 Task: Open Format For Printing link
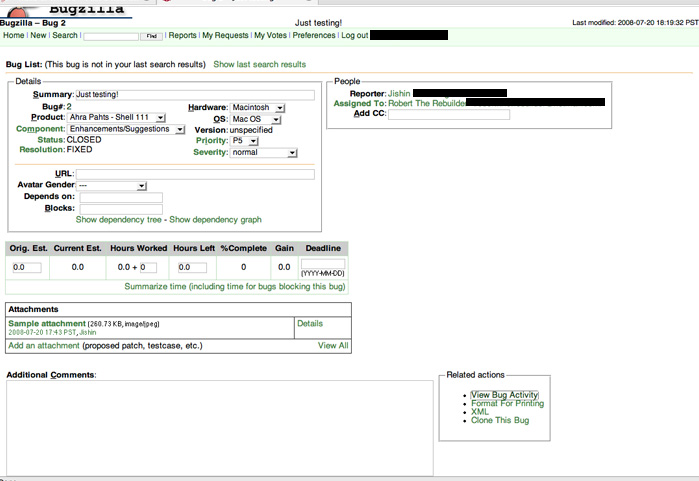[507, 403]
